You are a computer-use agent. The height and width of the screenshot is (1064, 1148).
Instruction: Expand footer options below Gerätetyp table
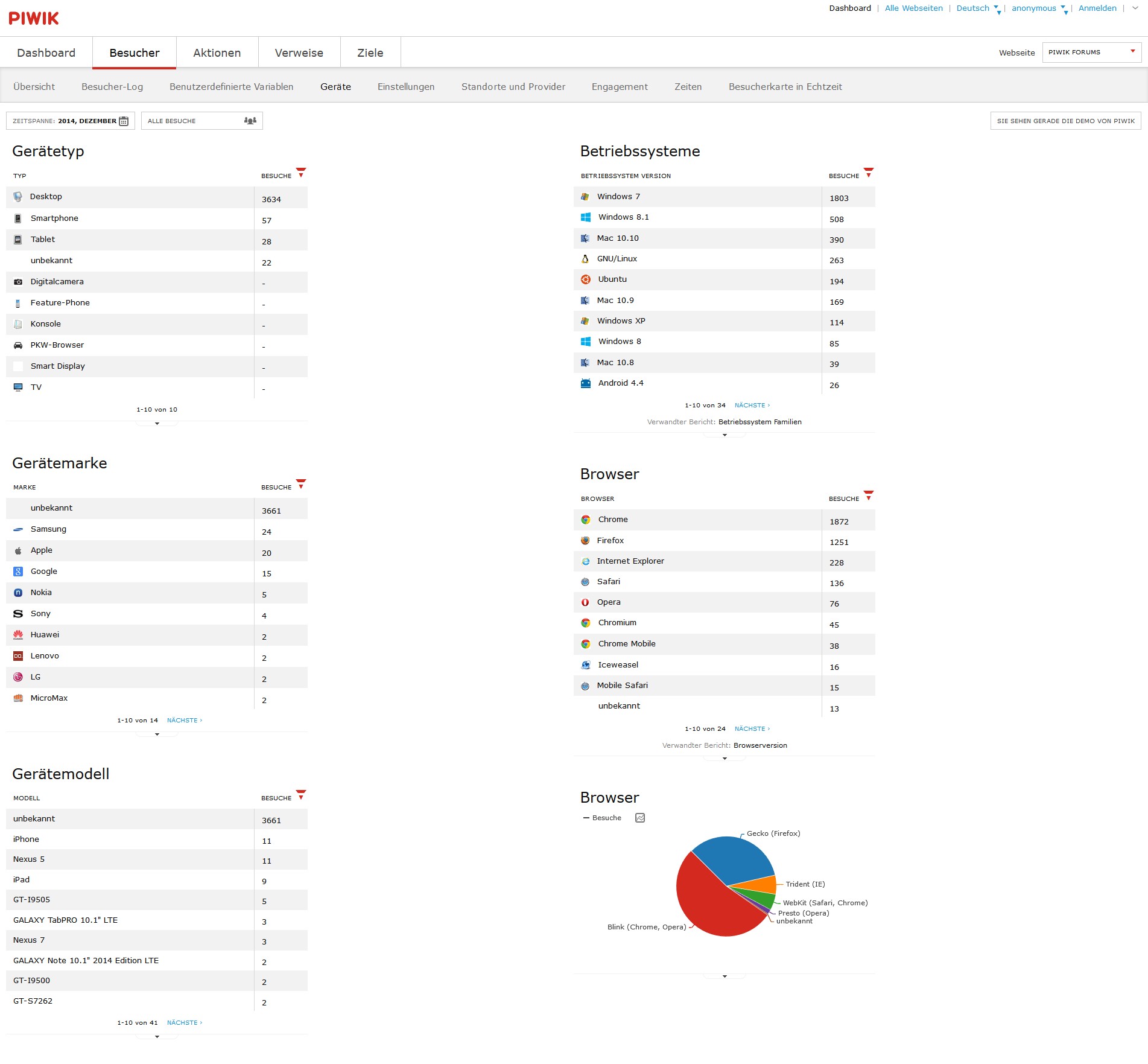[x=157, y=424]
